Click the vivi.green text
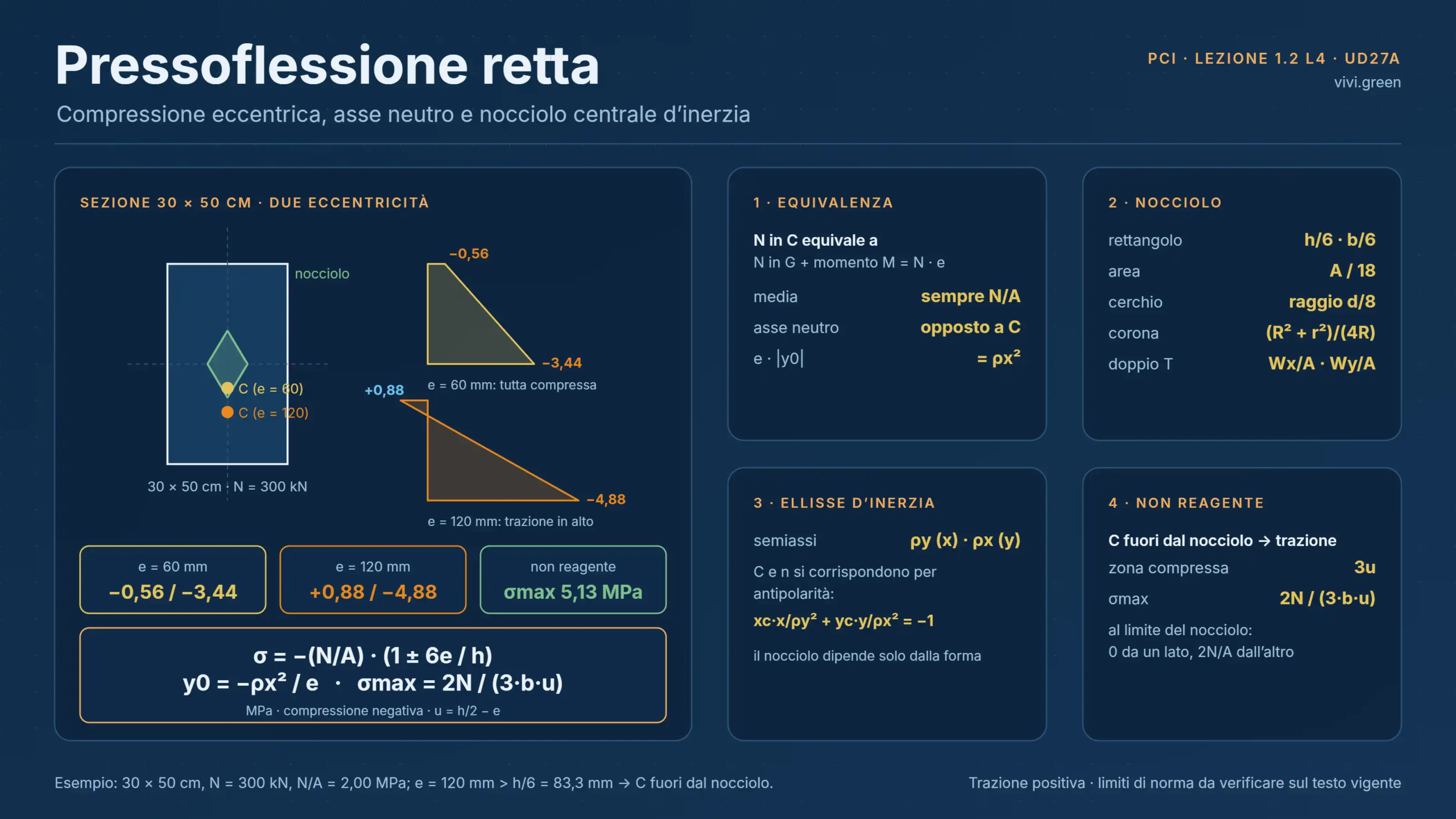This screenshot has width=1456, height=819. coord(1367,82)
